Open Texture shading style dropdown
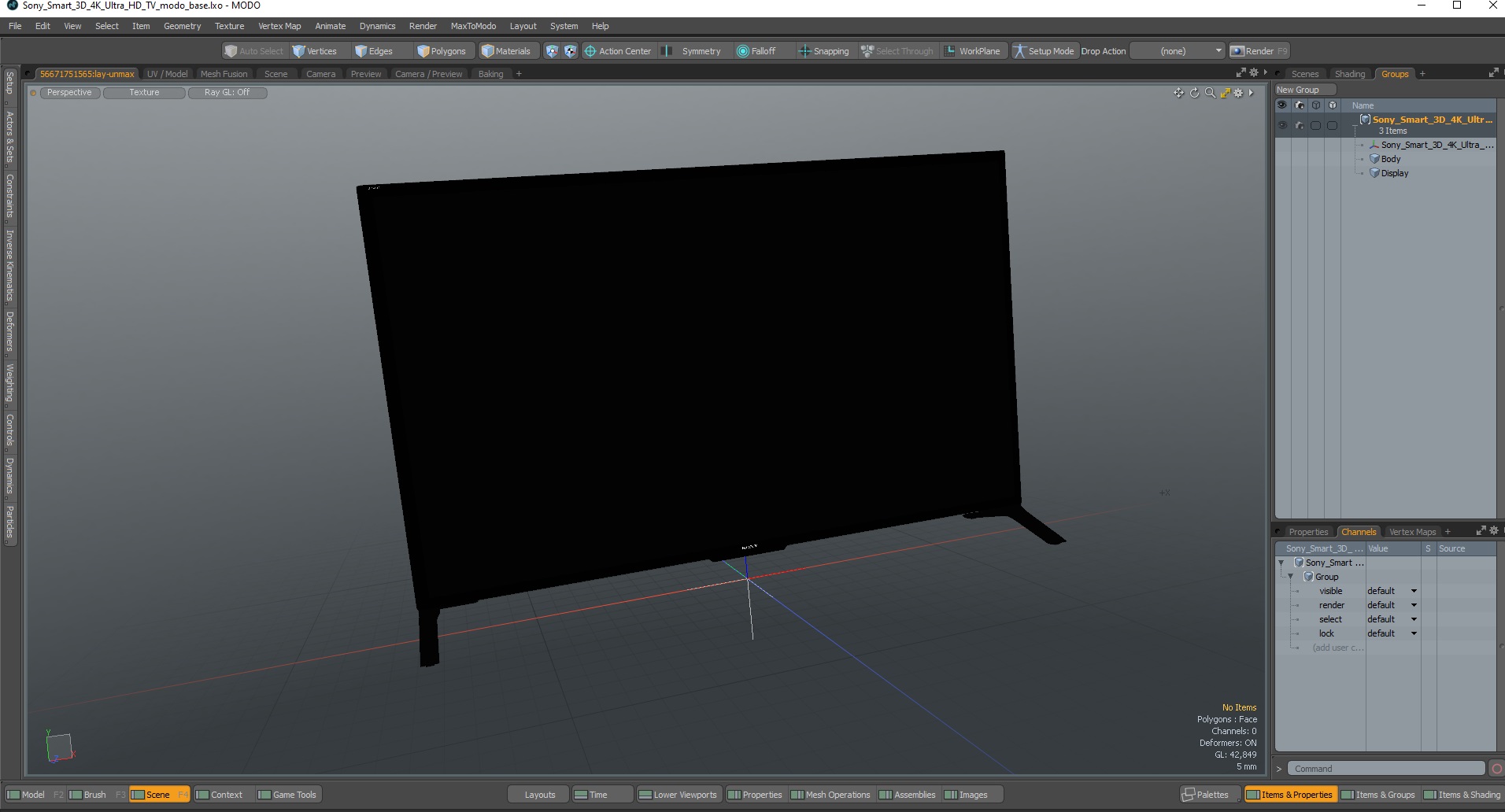The image size is (1505, 812). coord(144,93)
